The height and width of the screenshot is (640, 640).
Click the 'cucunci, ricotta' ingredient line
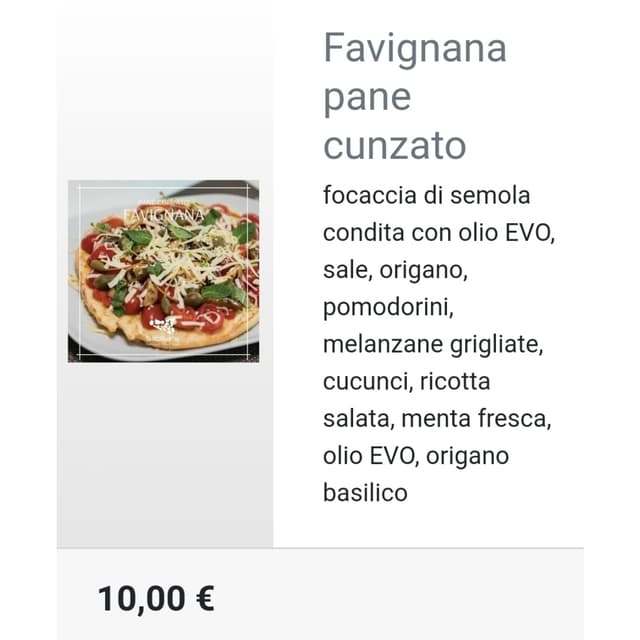(x=407, y=381)
